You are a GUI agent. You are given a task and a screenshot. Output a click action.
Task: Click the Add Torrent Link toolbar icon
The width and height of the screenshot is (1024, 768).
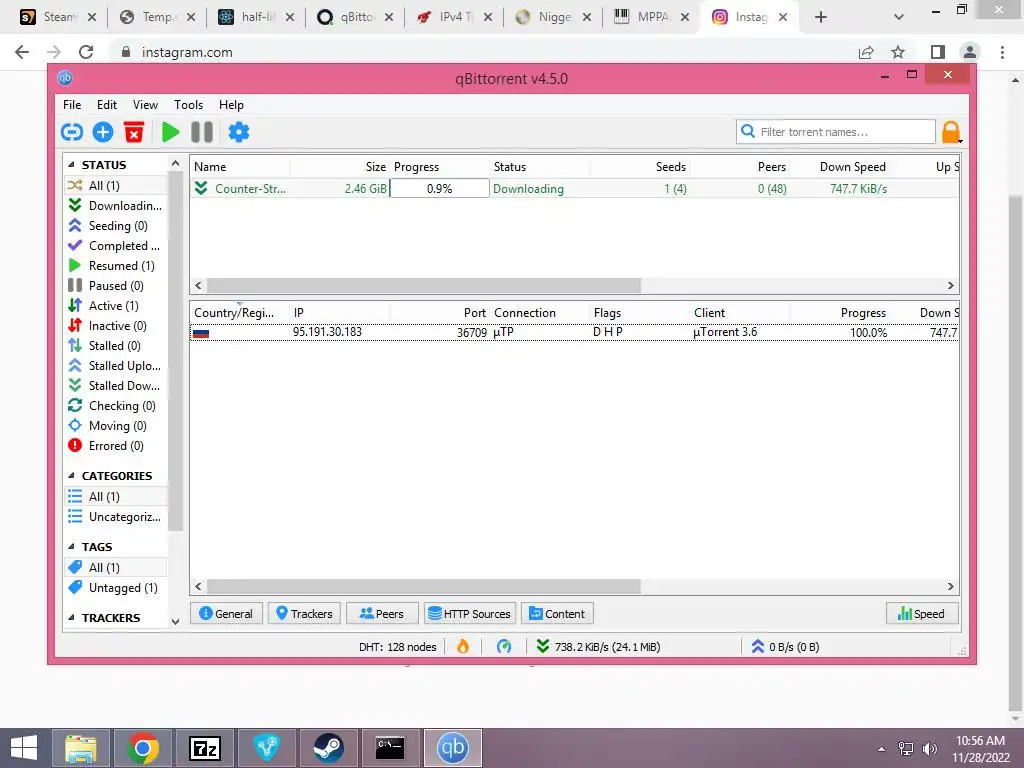pyautogui.click(x=72, y=132)
